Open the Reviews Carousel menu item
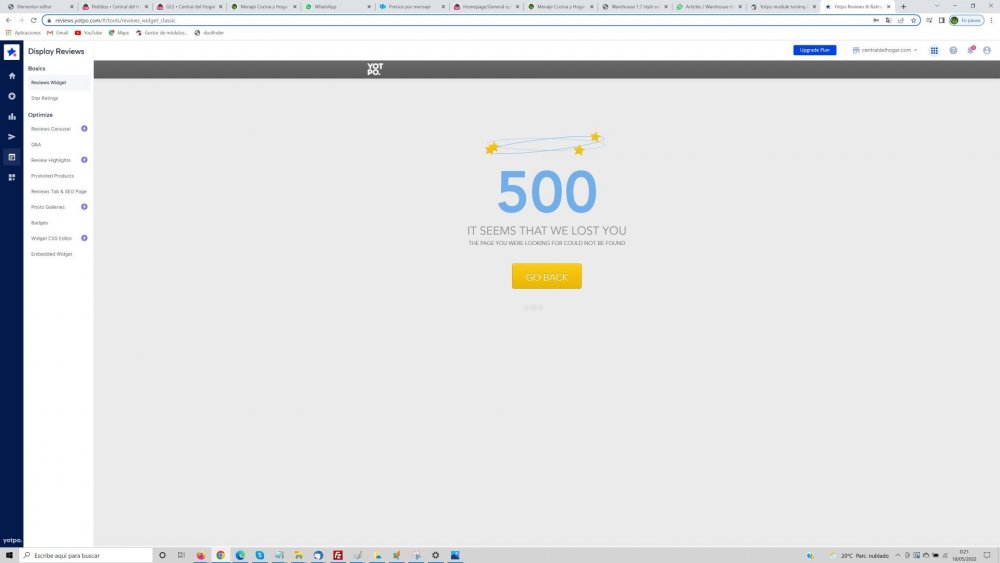The width and height of the screenshot is (1000, 563). (x=51, y=129)
